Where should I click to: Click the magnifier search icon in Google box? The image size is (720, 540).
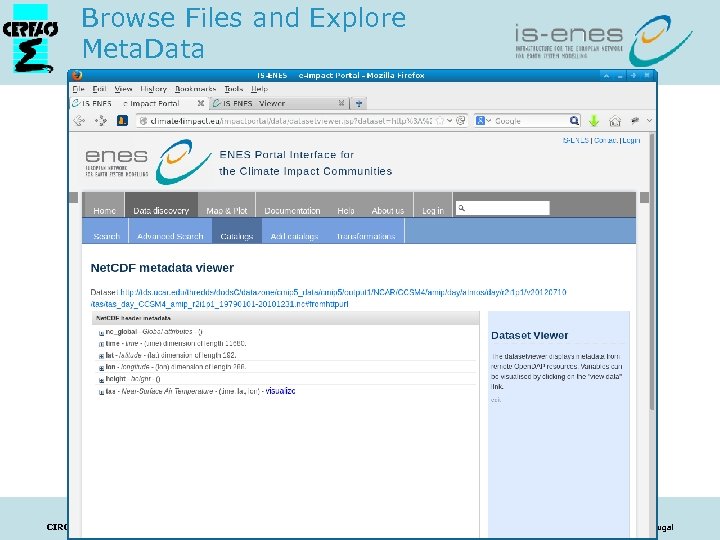click(574, 121)
